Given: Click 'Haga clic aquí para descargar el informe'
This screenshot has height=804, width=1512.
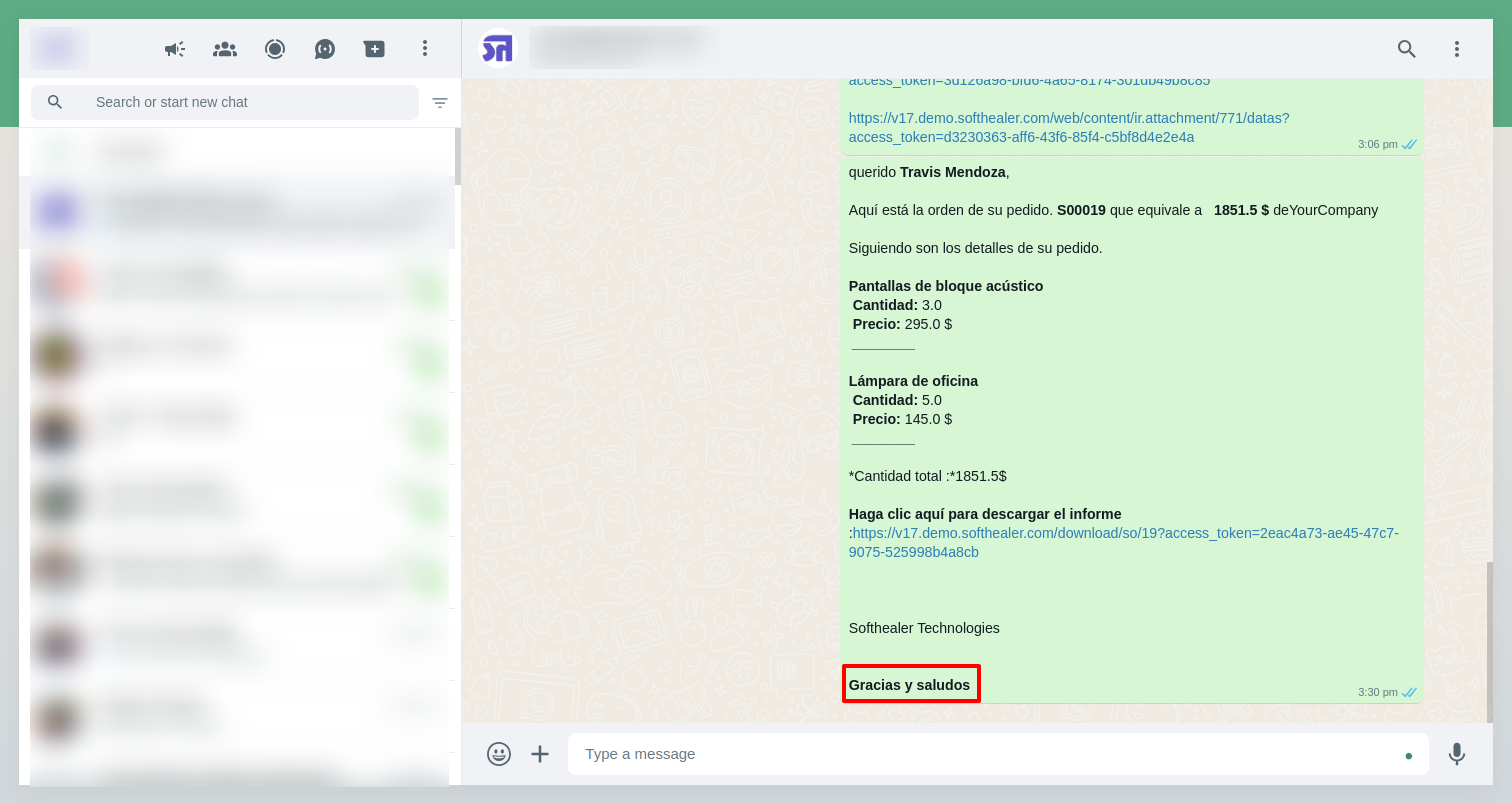Looking at the screenshot, I should (985, 514).
